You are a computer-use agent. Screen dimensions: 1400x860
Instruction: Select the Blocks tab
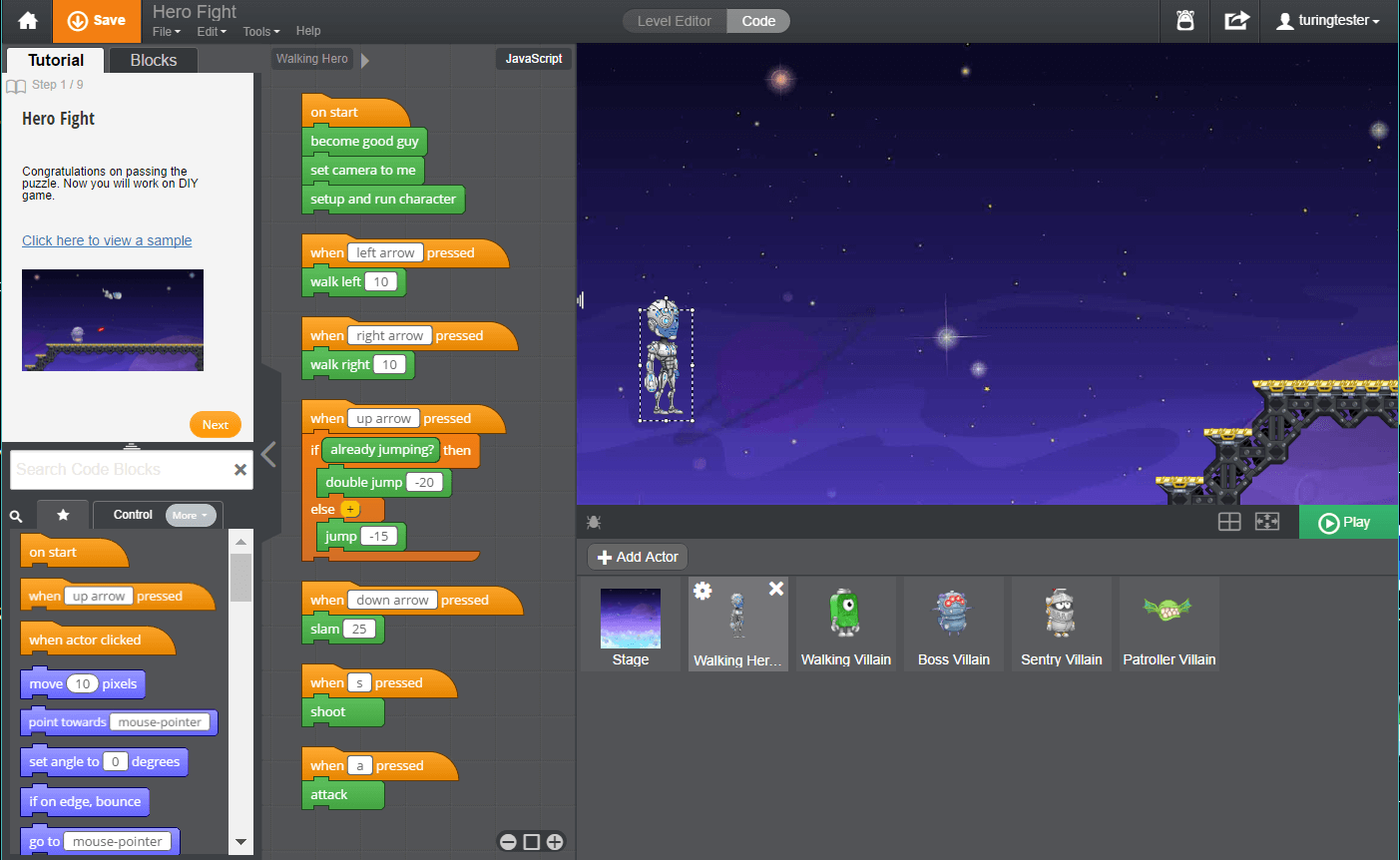point(154,60)
